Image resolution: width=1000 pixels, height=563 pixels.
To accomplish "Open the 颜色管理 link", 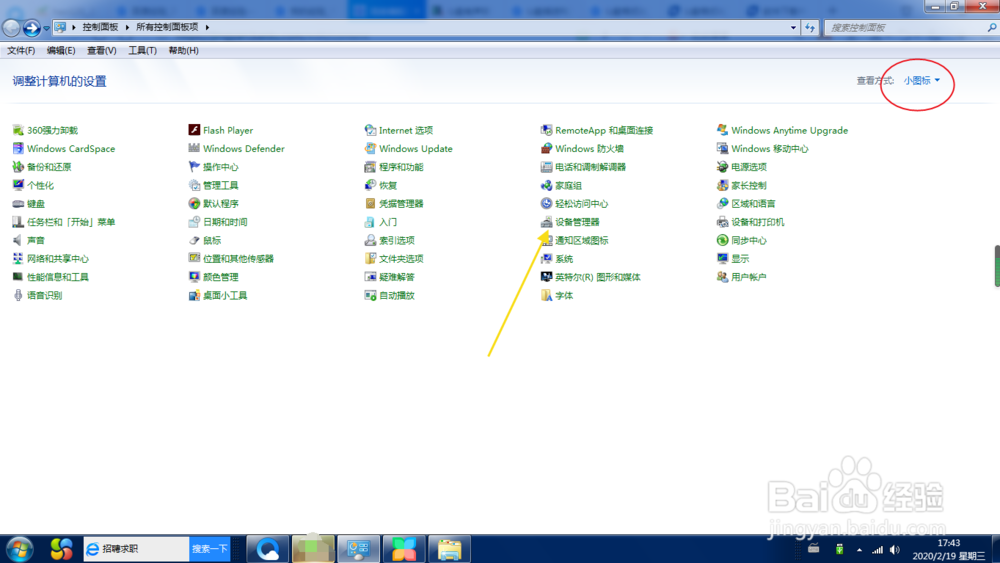I will (x=221, y=277).
